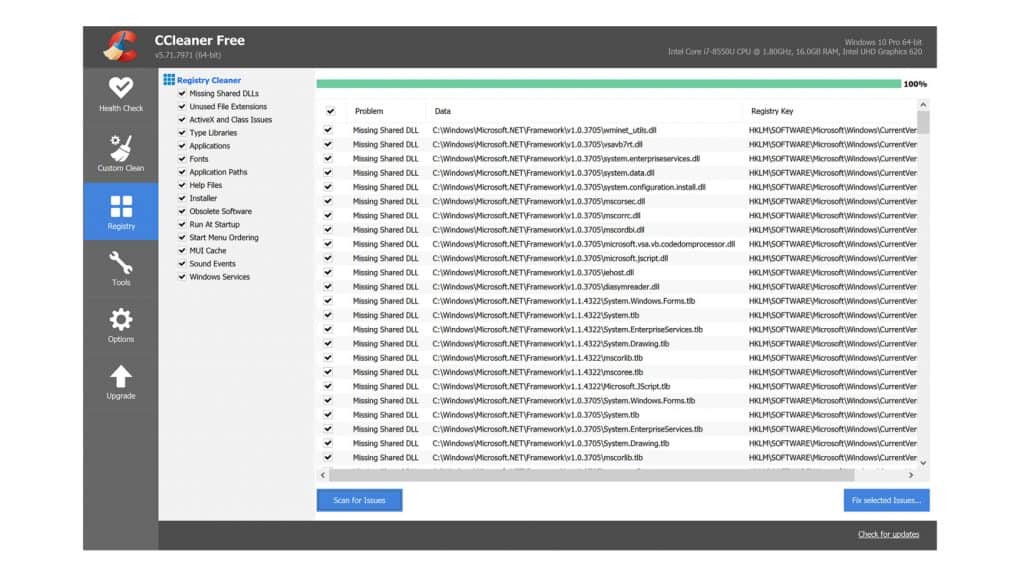Open the Registry grid icon
This screenshot has height=576, width=1024.
point(120,207)
